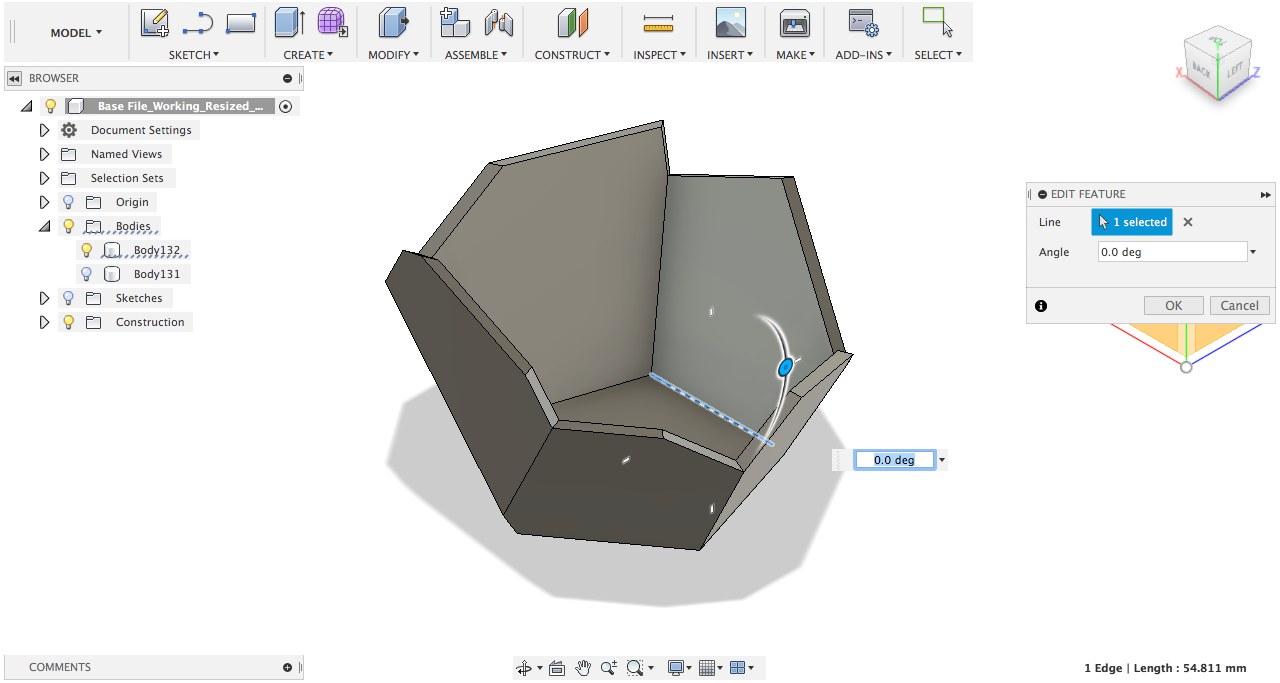
Task: Click the Zoom magnifier icon
Action: 608,668
